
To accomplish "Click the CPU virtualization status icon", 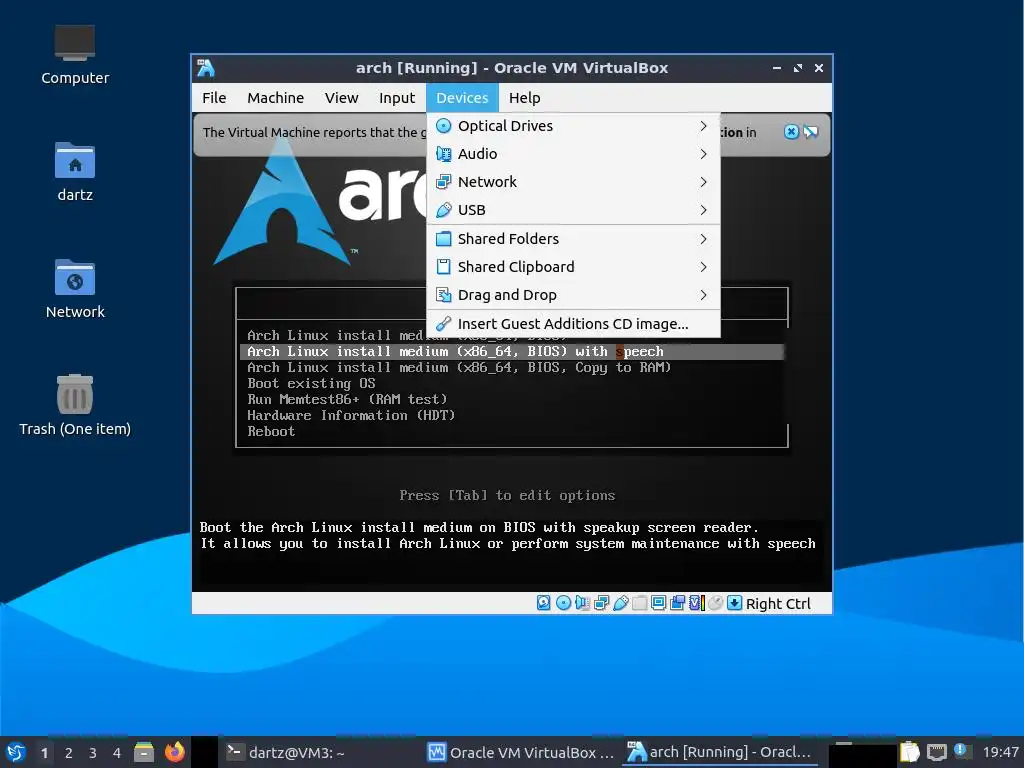I will click(697, 603).
